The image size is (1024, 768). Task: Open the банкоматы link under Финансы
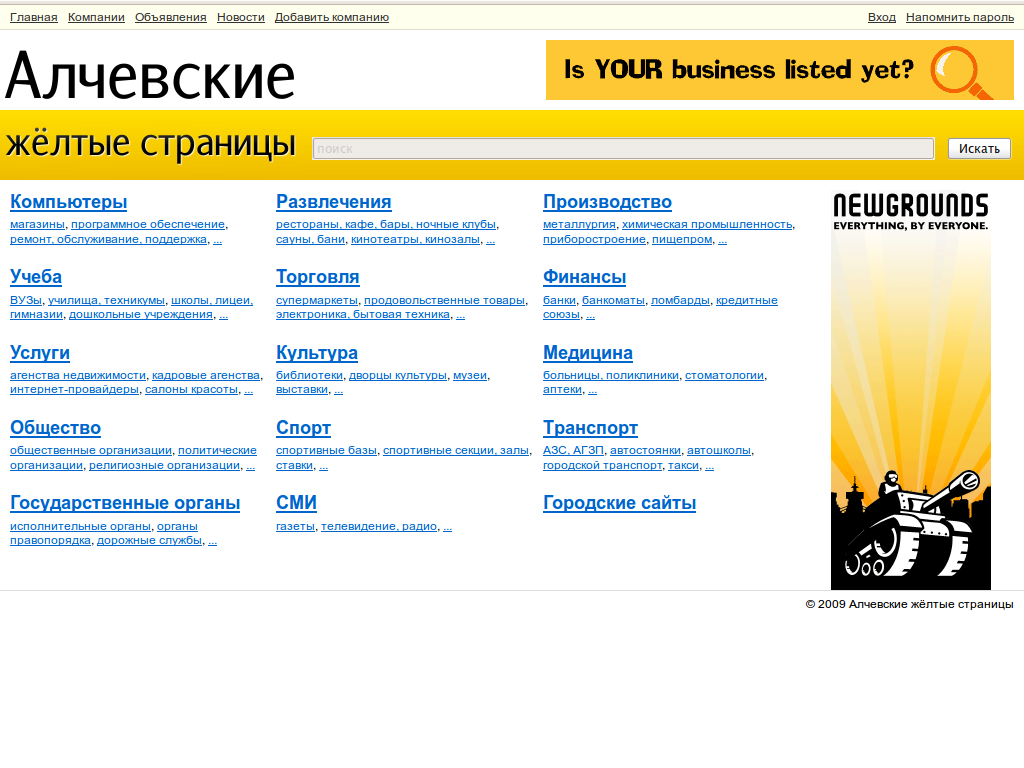point(612,299)
